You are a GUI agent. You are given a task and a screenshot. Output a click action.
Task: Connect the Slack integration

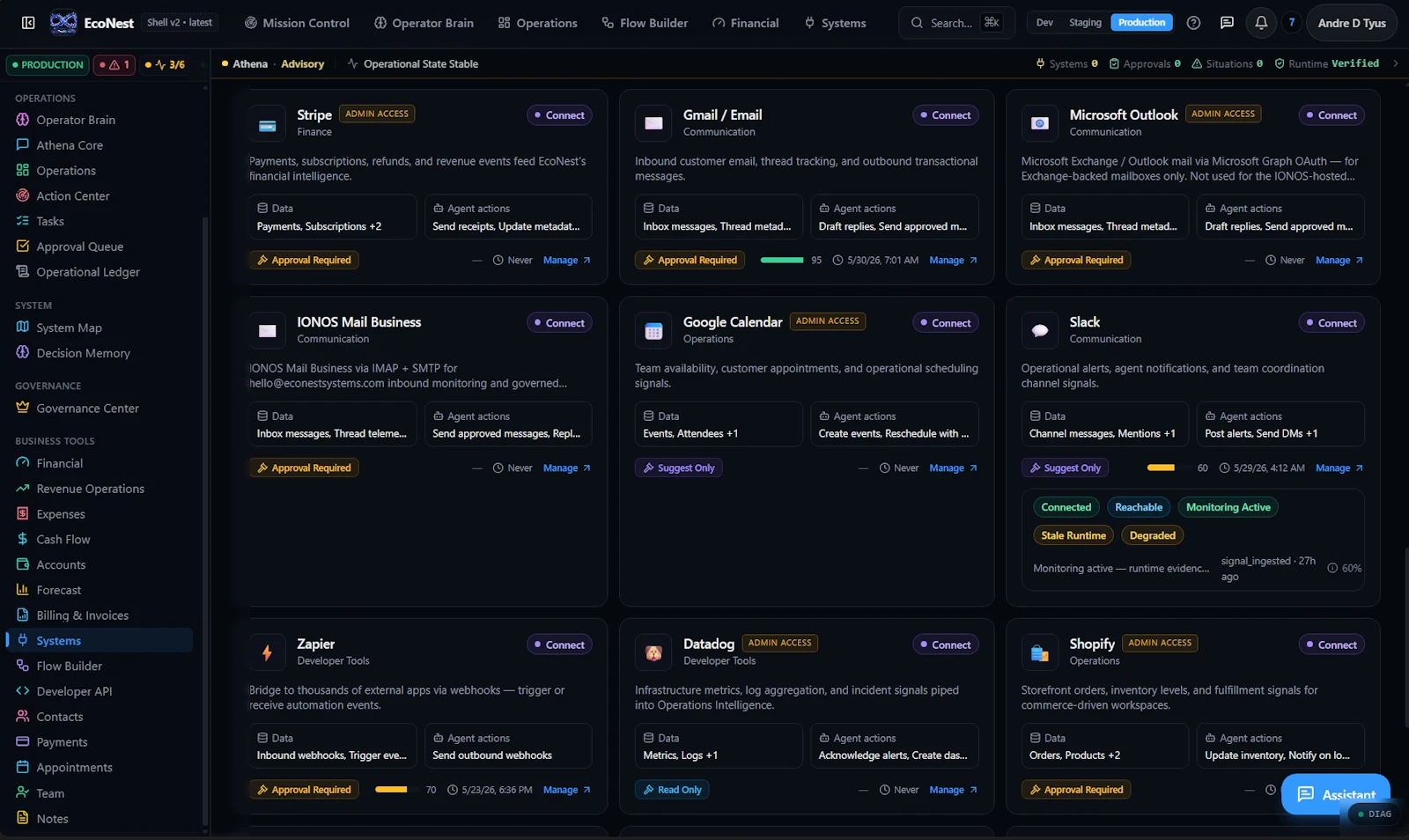1332,323
